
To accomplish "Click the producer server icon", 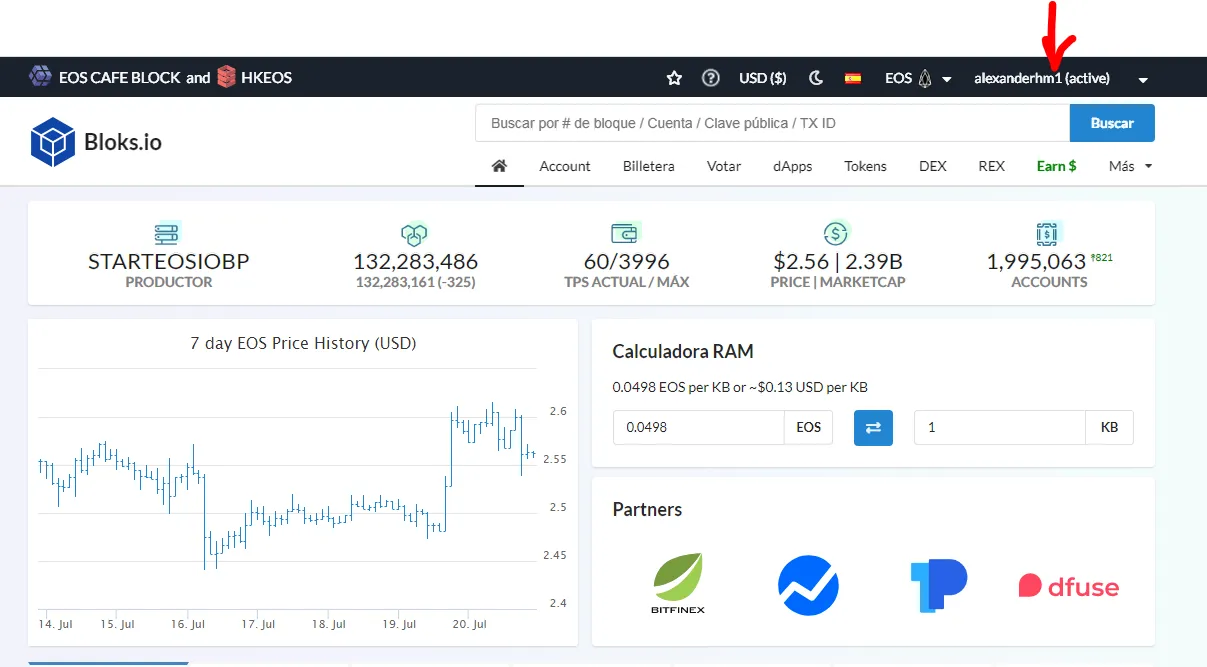I will click(x=168, y=234).
